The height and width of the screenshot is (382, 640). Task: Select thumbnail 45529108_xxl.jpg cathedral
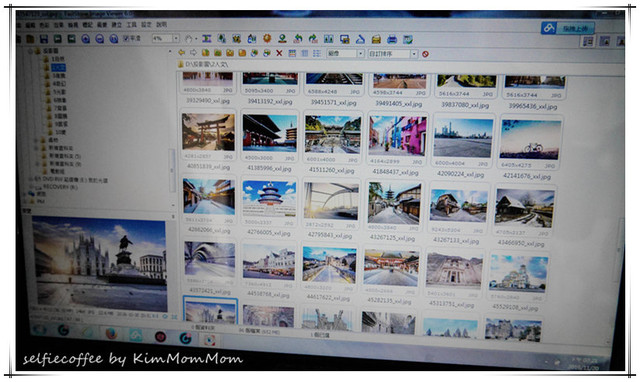(x=518, y=273)
